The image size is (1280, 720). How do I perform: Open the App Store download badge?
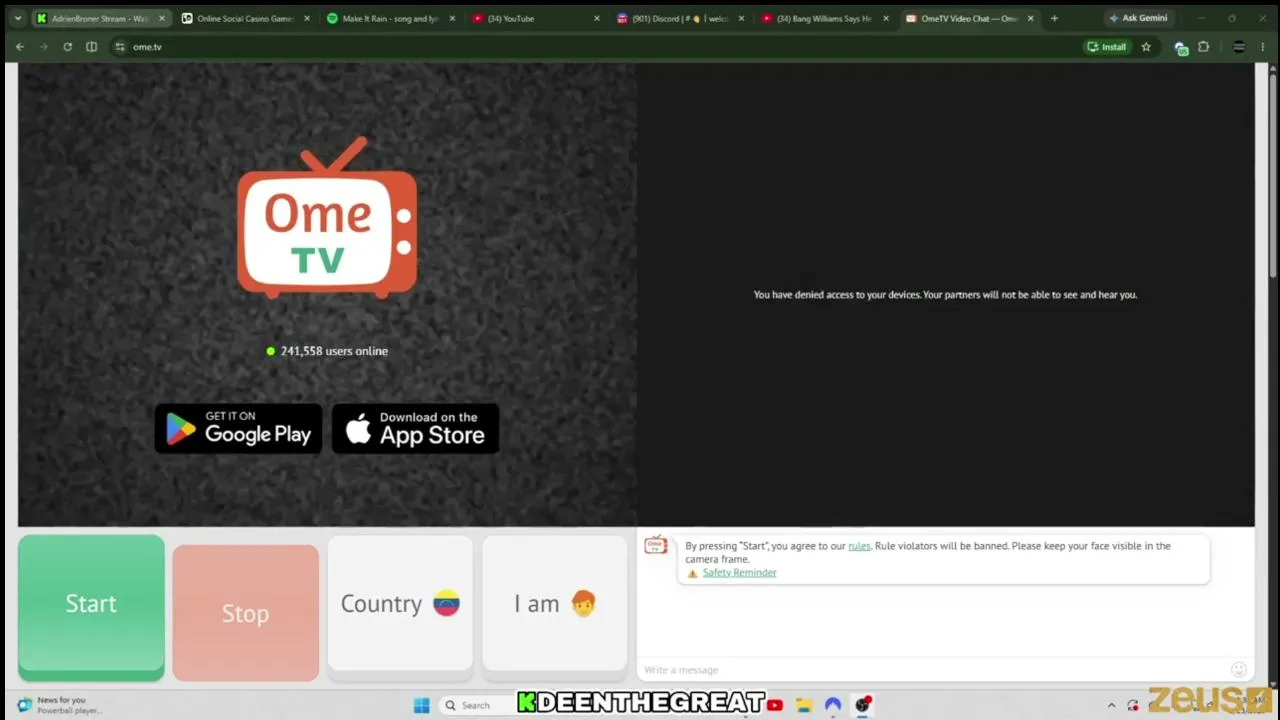tap(415, 428)
